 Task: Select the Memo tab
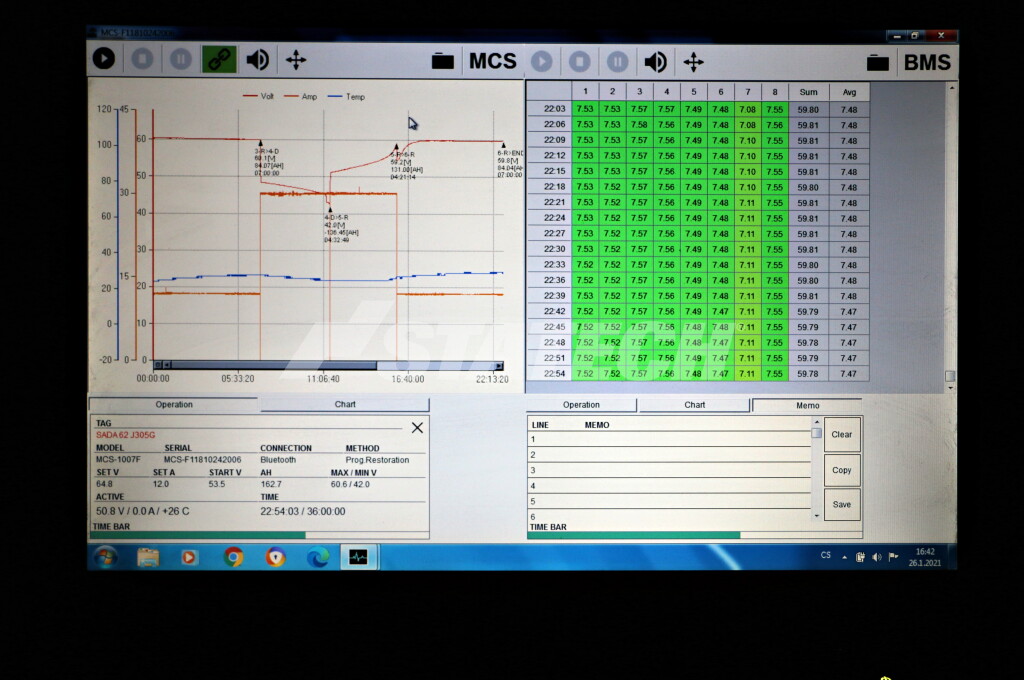click(x=807, y=405)
